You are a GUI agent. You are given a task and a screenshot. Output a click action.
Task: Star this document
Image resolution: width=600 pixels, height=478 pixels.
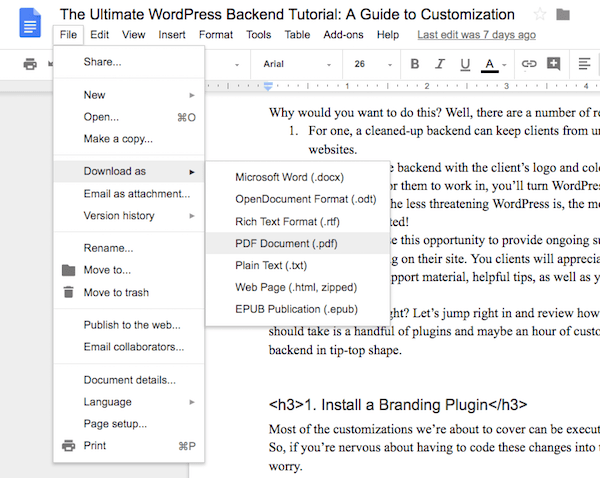pyautogui.click(x=540, y=15)
